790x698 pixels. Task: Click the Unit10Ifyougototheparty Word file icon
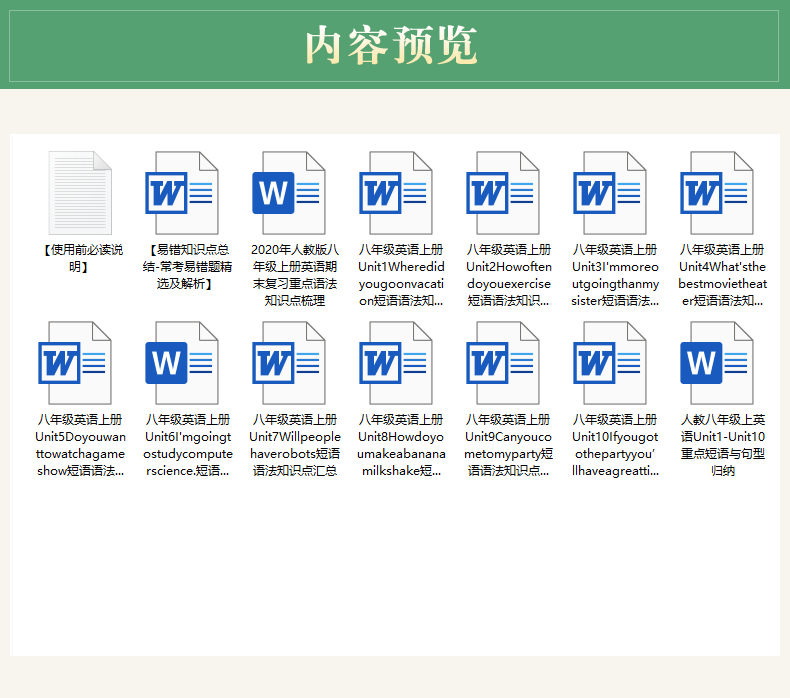(610, 363)
